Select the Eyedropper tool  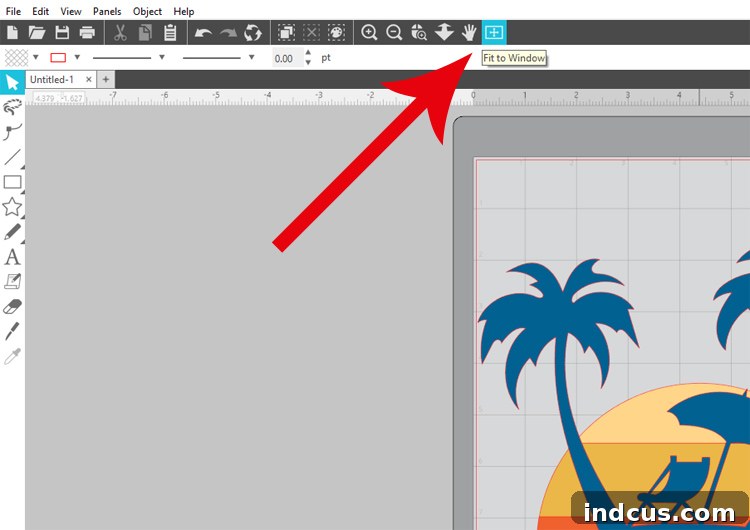click(x=12, y=356)
